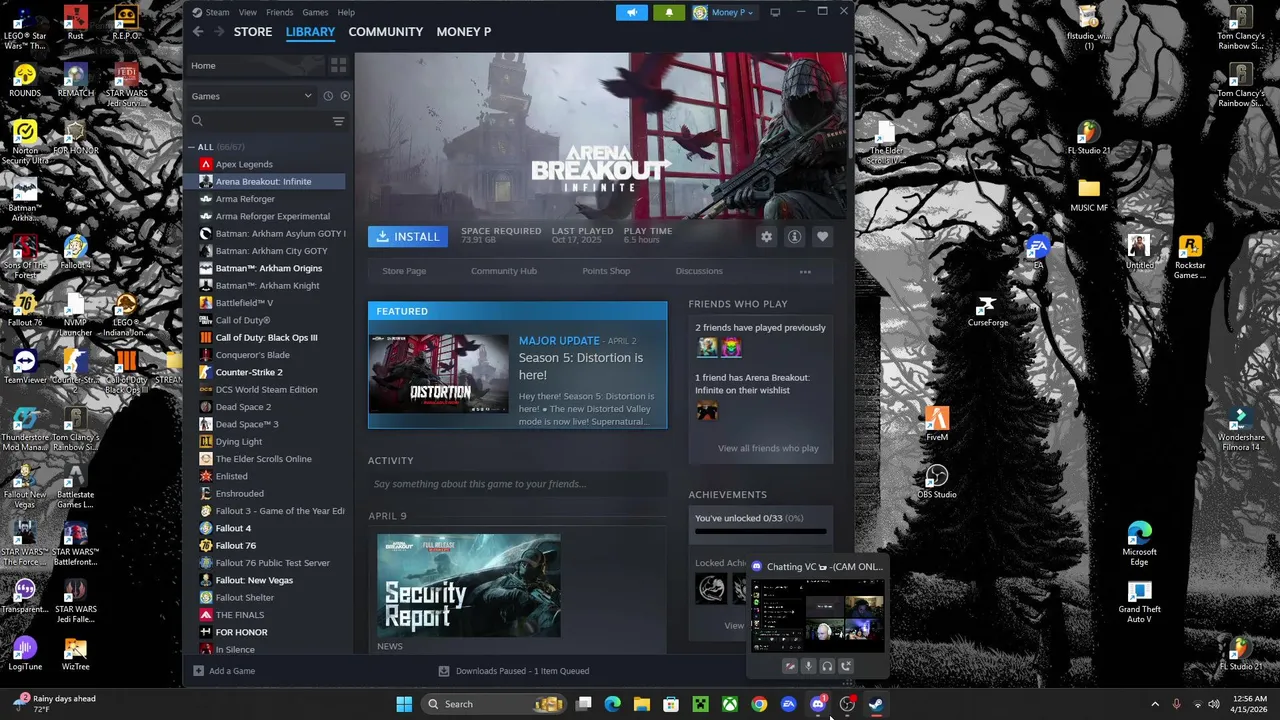Viewport: 1280px width, 720px height.
Task: Open the Store Page link
Action: 404,271
